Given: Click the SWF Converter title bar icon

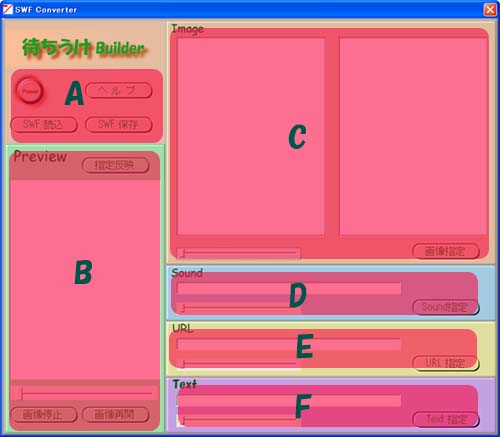Looking at the screenshot, I should point(7,9).
